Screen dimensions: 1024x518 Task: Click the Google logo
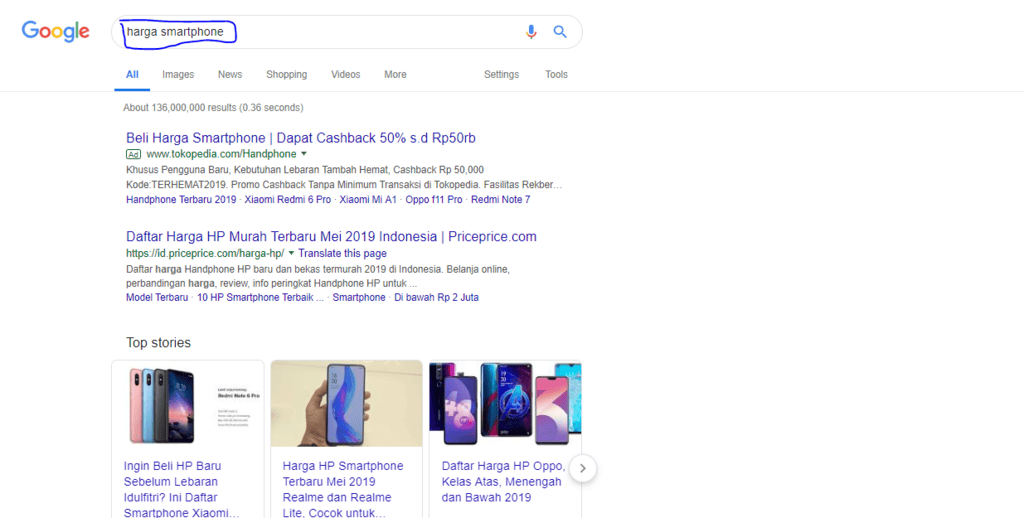pyautogui.click(x=56, y=31)
